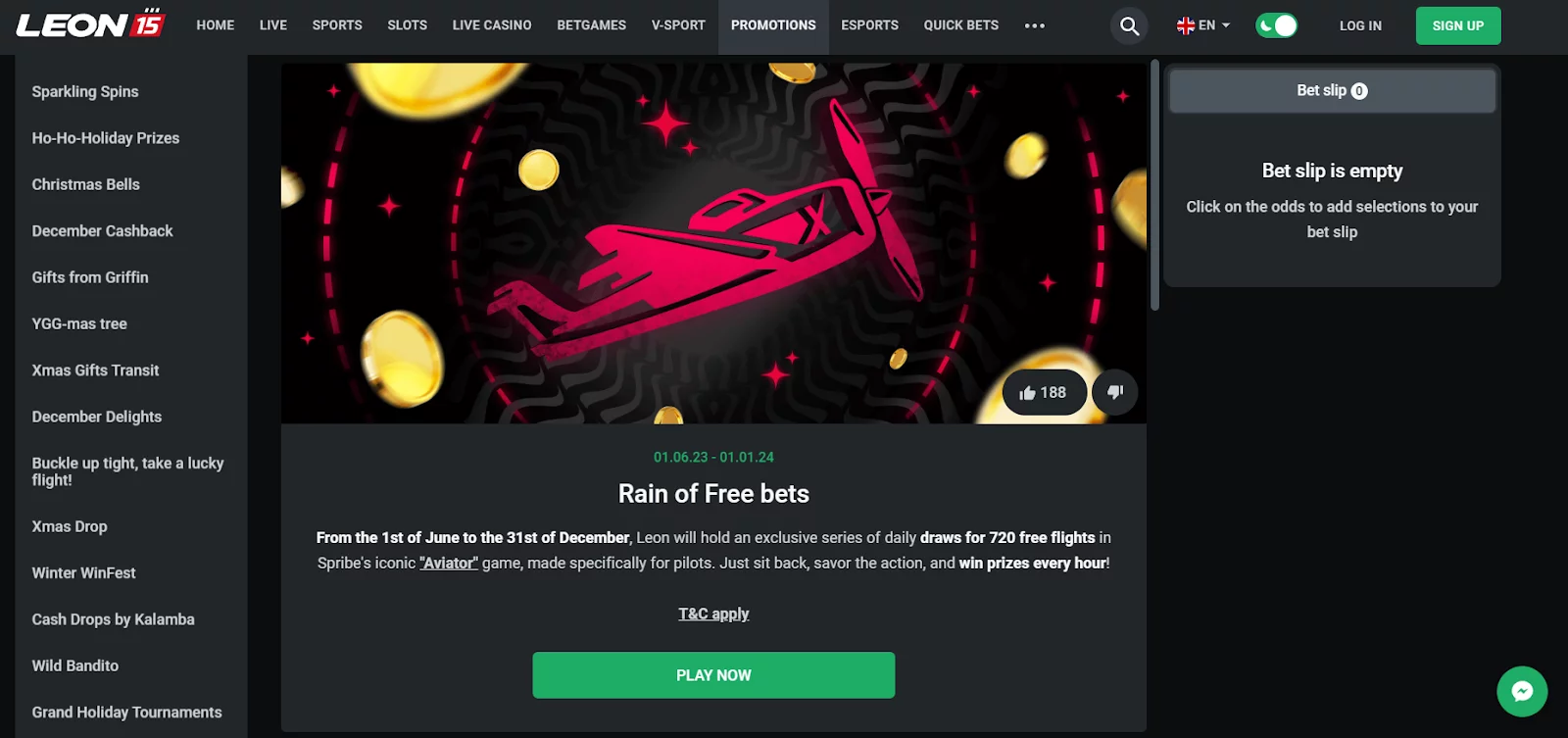Click the bet slip counter badge
Viewport: 1568px width, 738px height.
(1359, 91)
